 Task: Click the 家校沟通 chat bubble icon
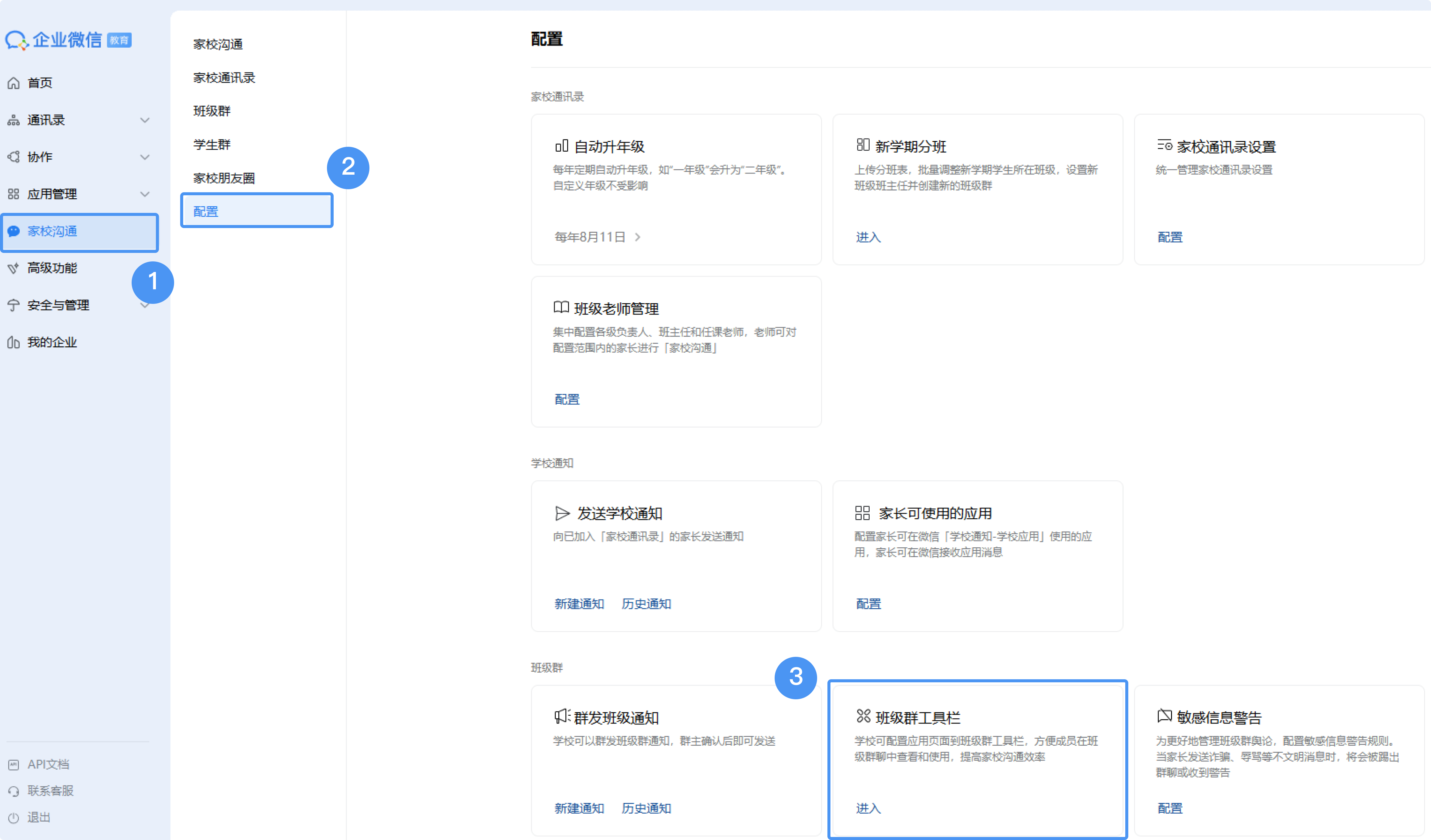[x=14, y=231]
